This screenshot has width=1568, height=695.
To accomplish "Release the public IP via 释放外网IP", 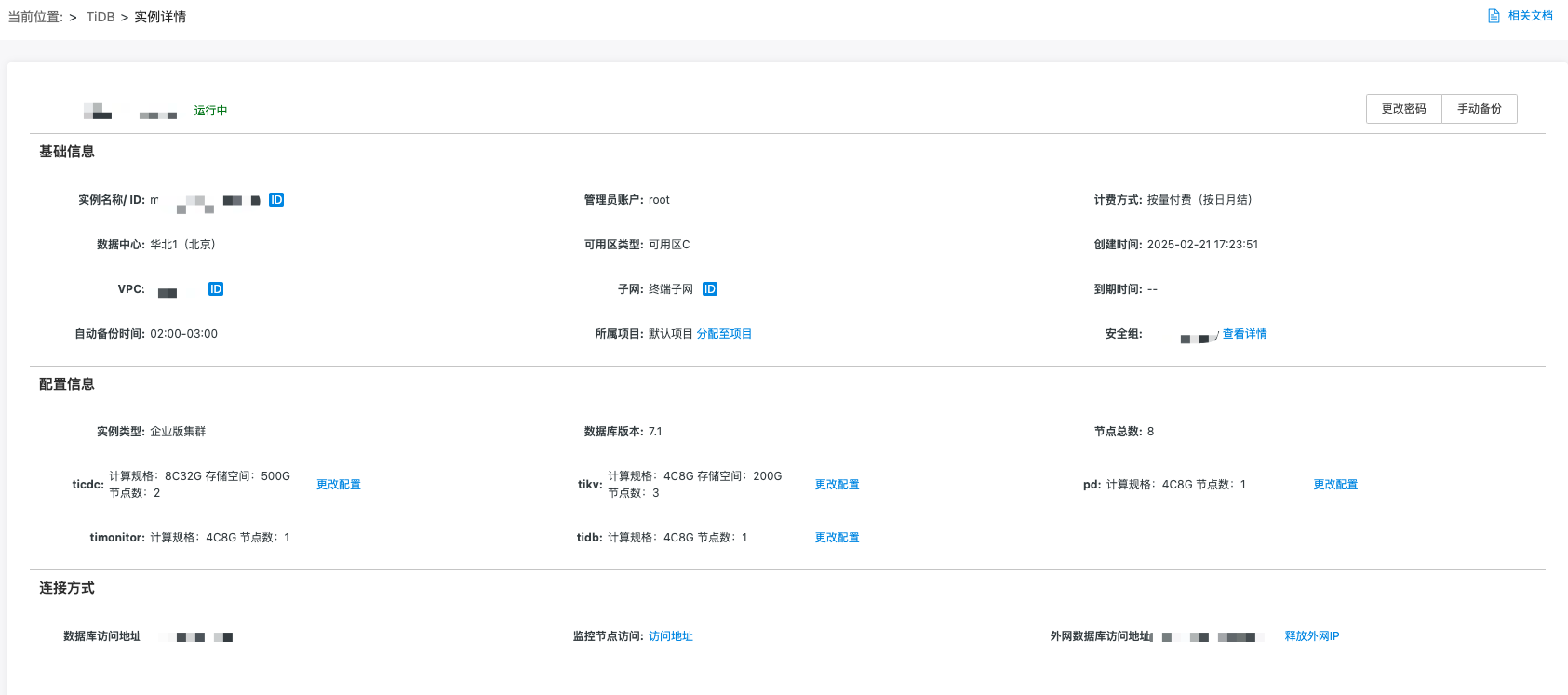I will (x=1312, y=636).
